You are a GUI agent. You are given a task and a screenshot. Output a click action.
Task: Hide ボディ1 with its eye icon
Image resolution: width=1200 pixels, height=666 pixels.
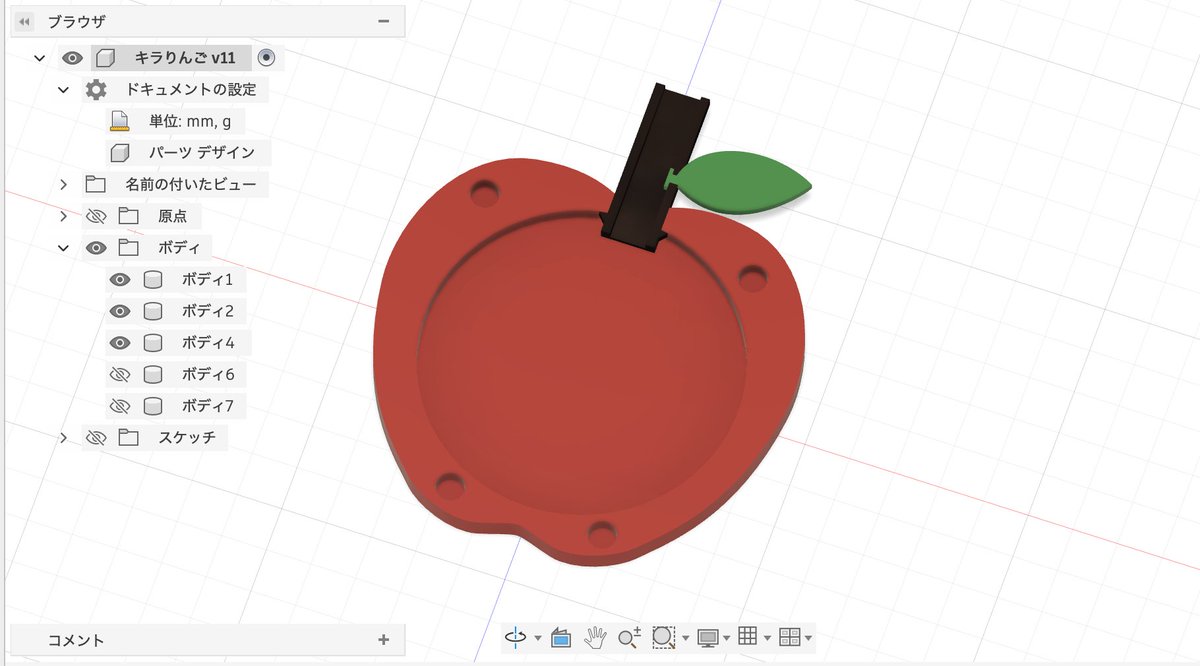120,280
